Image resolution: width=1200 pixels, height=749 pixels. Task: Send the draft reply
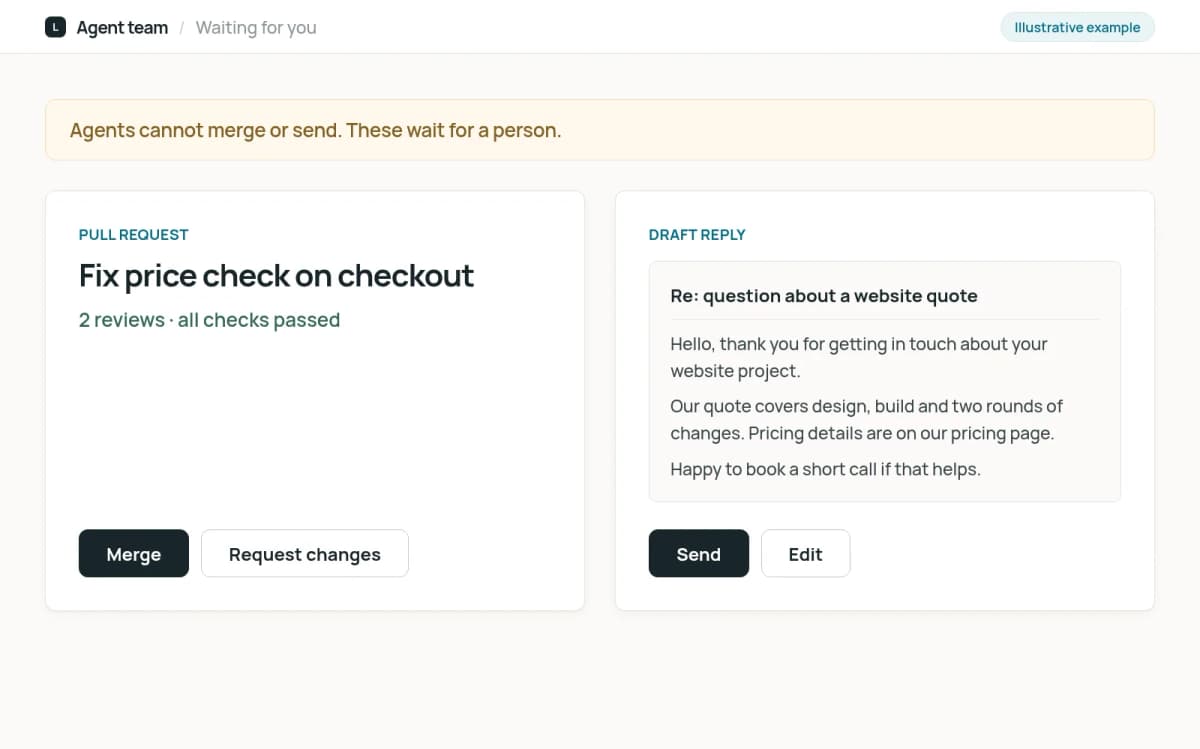click(x=698, y=553)
